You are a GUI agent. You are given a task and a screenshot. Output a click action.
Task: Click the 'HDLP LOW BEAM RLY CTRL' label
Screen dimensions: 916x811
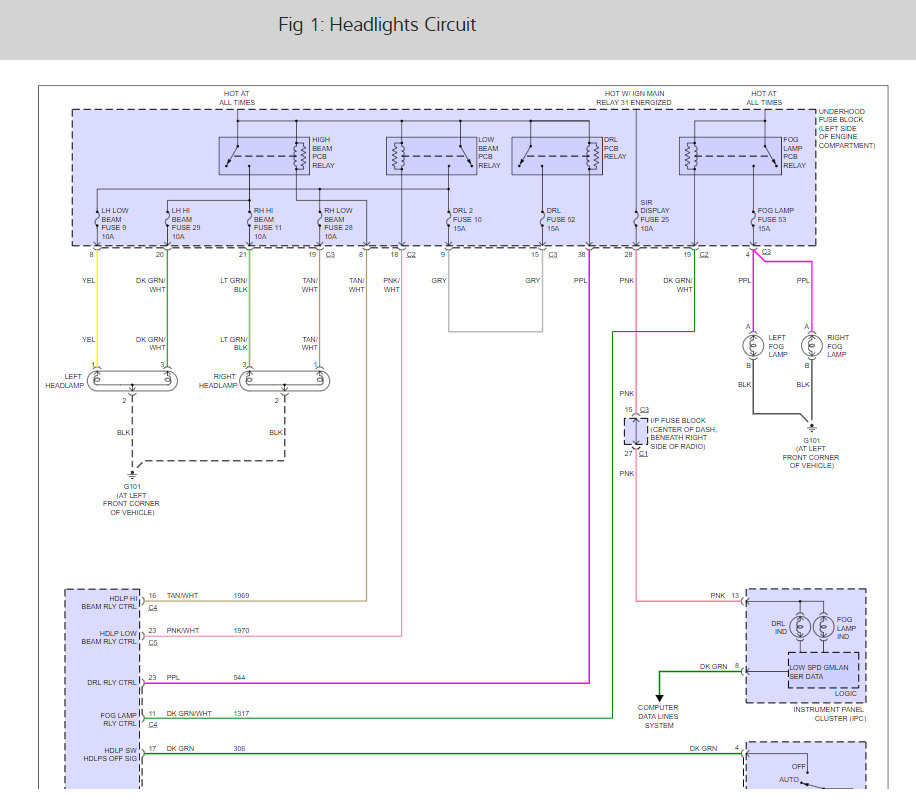109,637
